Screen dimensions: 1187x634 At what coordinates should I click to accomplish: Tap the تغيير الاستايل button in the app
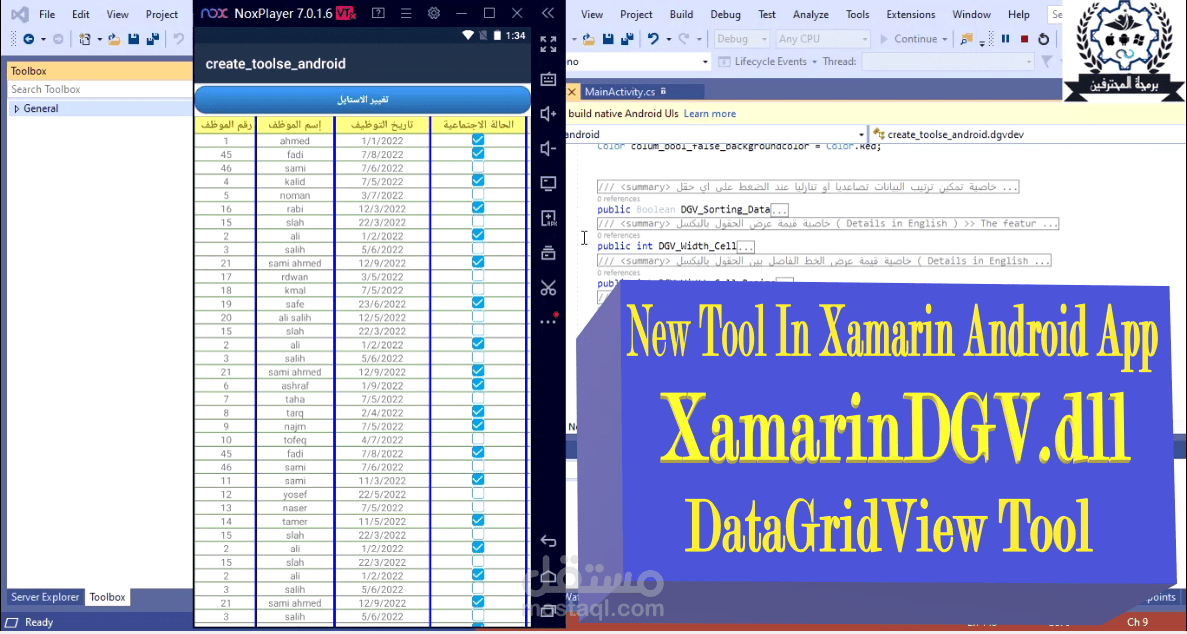[x=362, y=100]
